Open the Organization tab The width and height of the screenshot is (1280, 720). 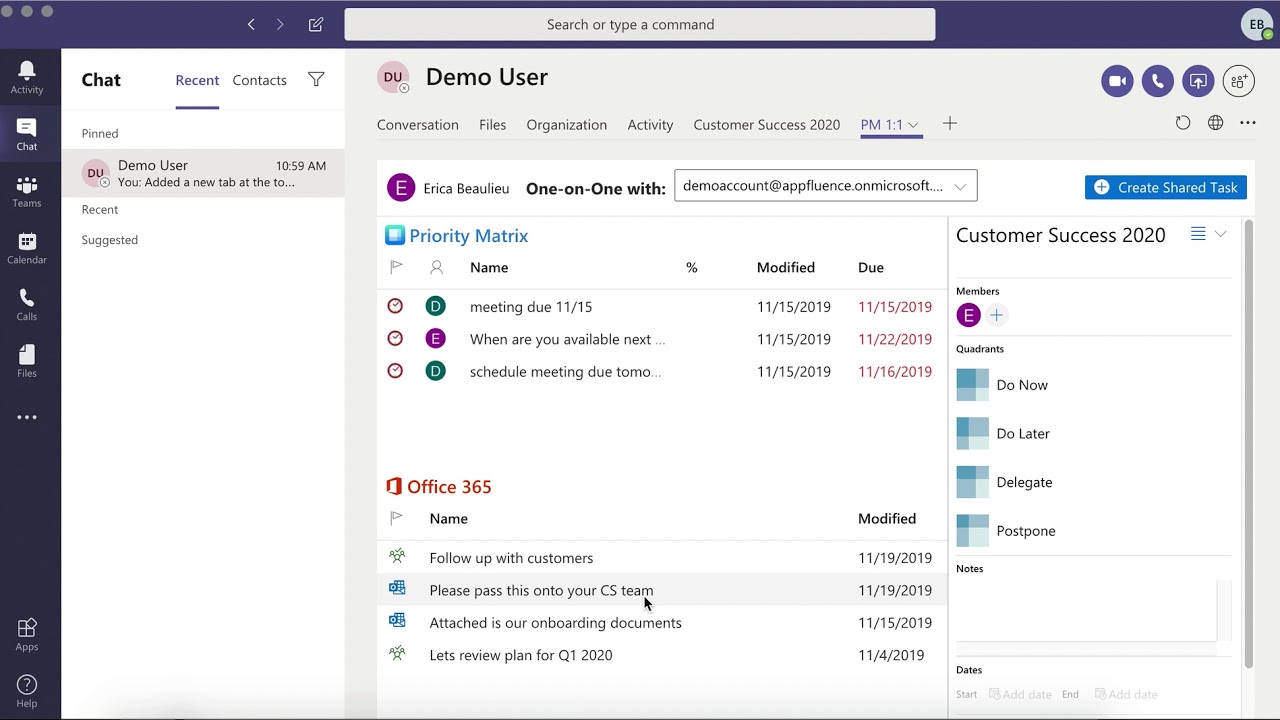coord(567,125)
